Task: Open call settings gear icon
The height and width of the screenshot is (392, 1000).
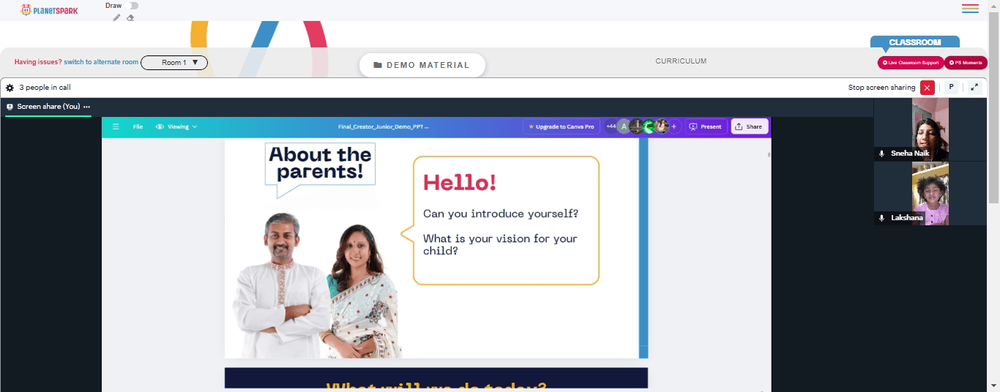Action: coord(10,88)
